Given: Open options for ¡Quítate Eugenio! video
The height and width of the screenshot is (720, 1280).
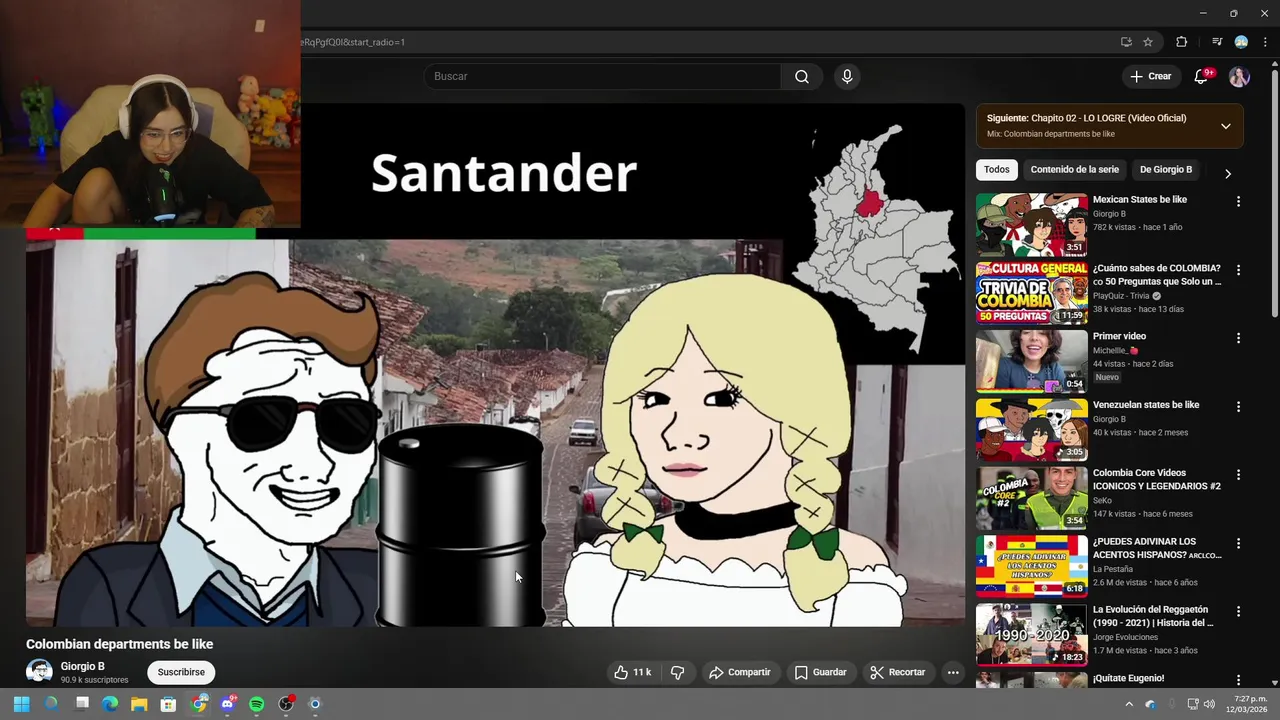Looking at the screenshot, I should [1238, 680].
